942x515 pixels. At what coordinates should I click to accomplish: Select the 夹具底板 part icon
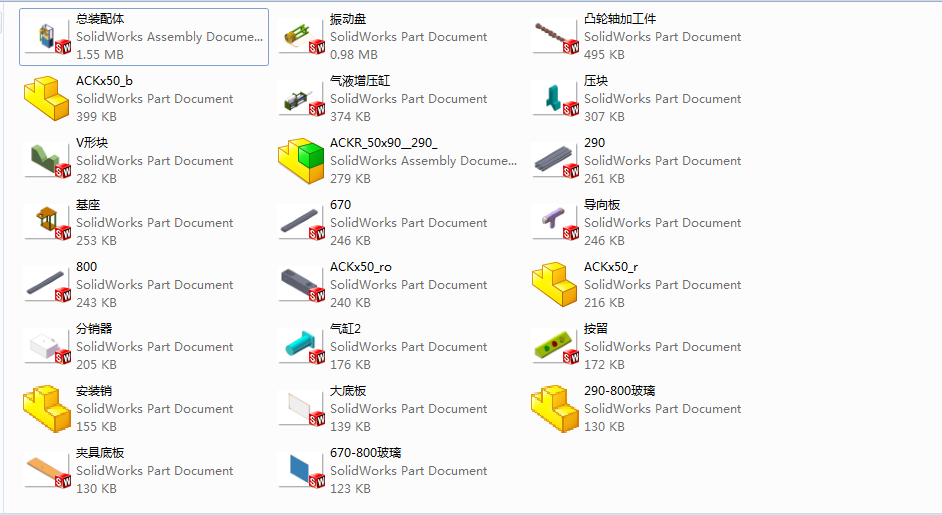coord(47,471)
